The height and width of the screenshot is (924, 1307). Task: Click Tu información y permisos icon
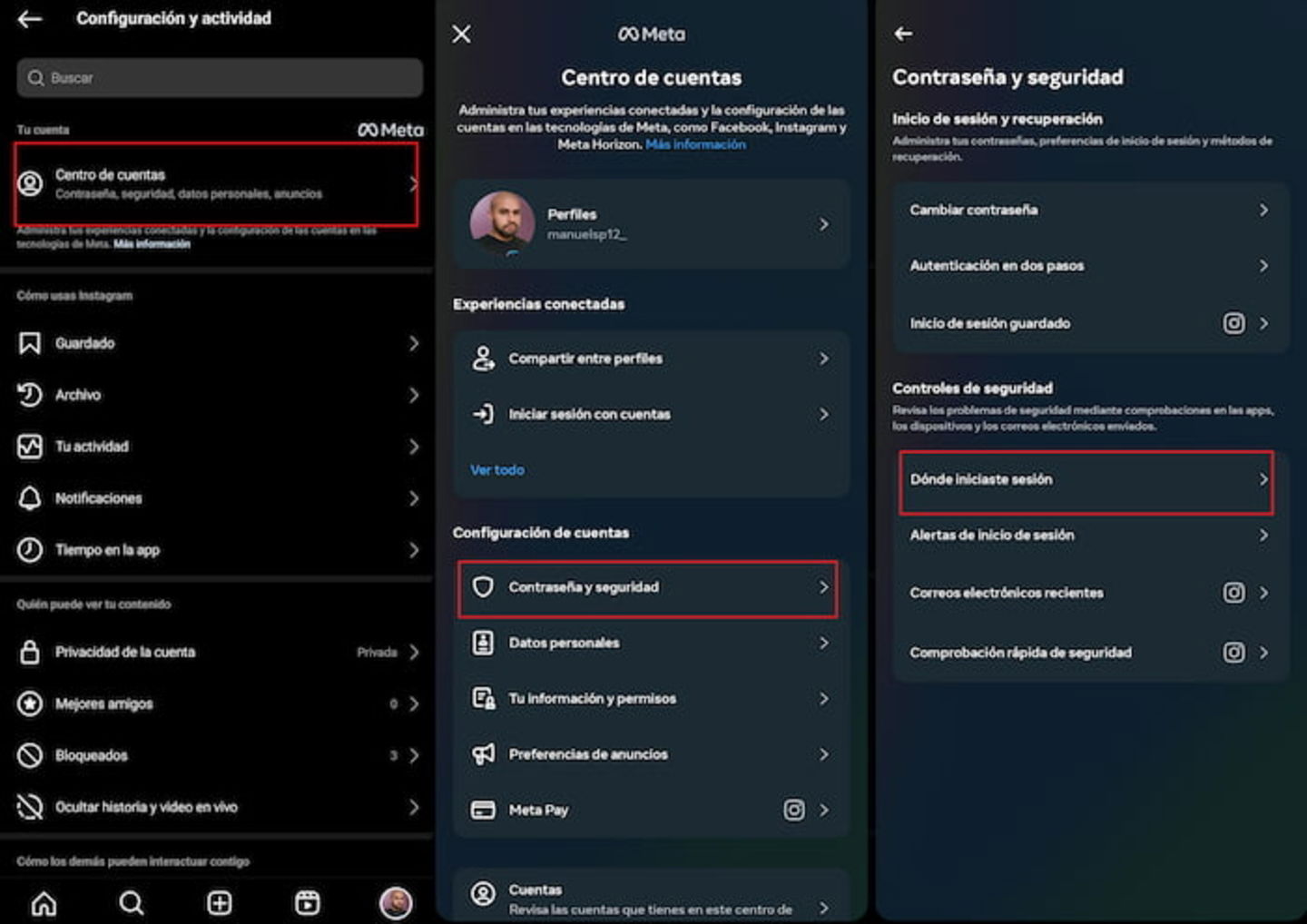(483, 698)
